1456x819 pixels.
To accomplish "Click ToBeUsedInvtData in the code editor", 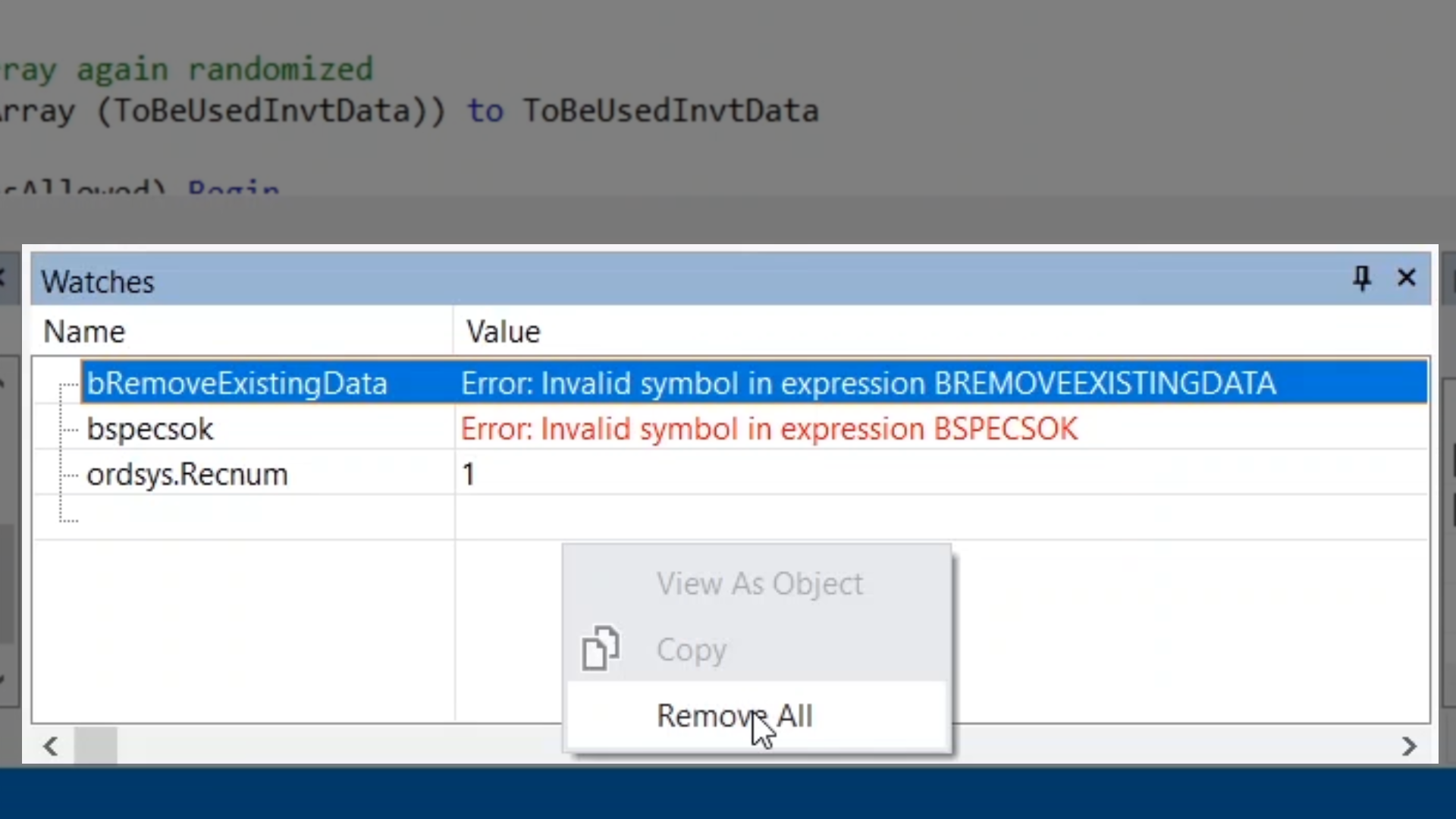I will [x=670, y=111].
